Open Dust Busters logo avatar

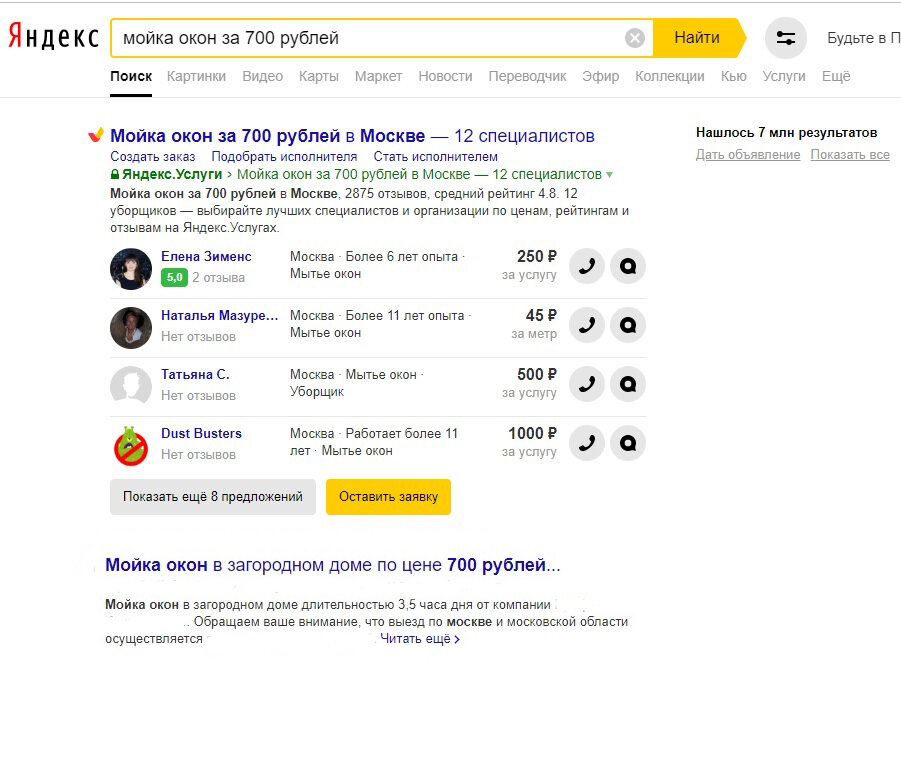pyautogui.click(x=131, y=445)
